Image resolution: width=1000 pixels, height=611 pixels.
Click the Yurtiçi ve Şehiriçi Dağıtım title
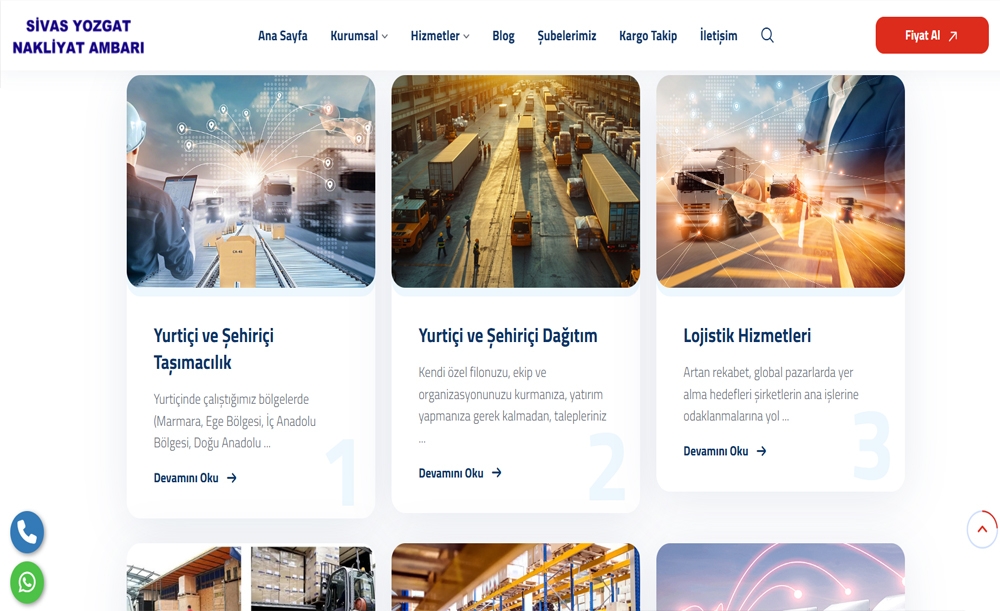pos(507,335)
